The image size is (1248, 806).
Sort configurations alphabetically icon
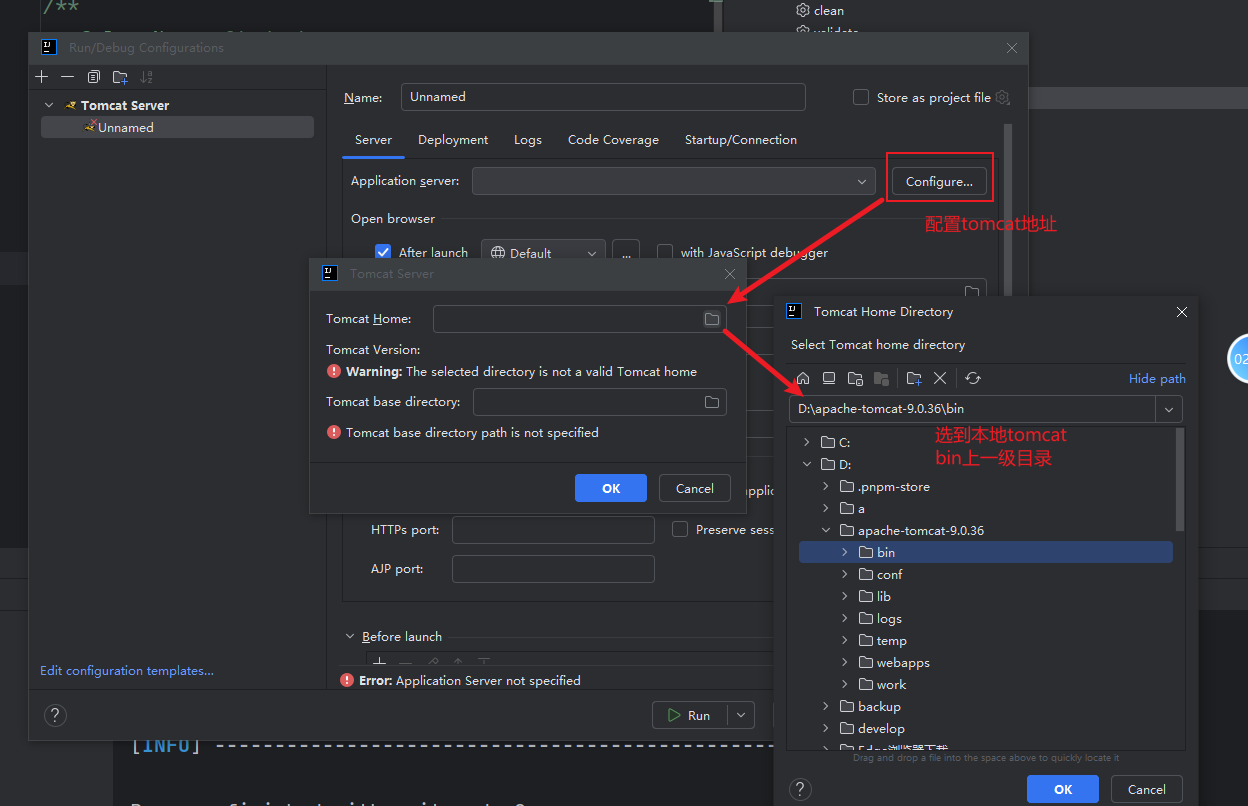[x=147, y=77]
